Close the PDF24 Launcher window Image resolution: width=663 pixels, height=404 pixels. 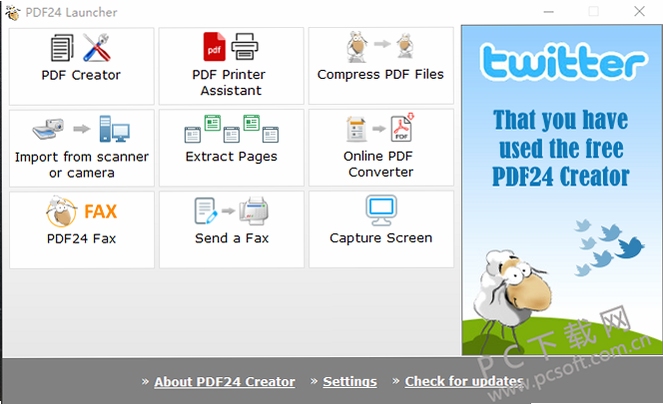pyautogui.click(x=639, y=11)
